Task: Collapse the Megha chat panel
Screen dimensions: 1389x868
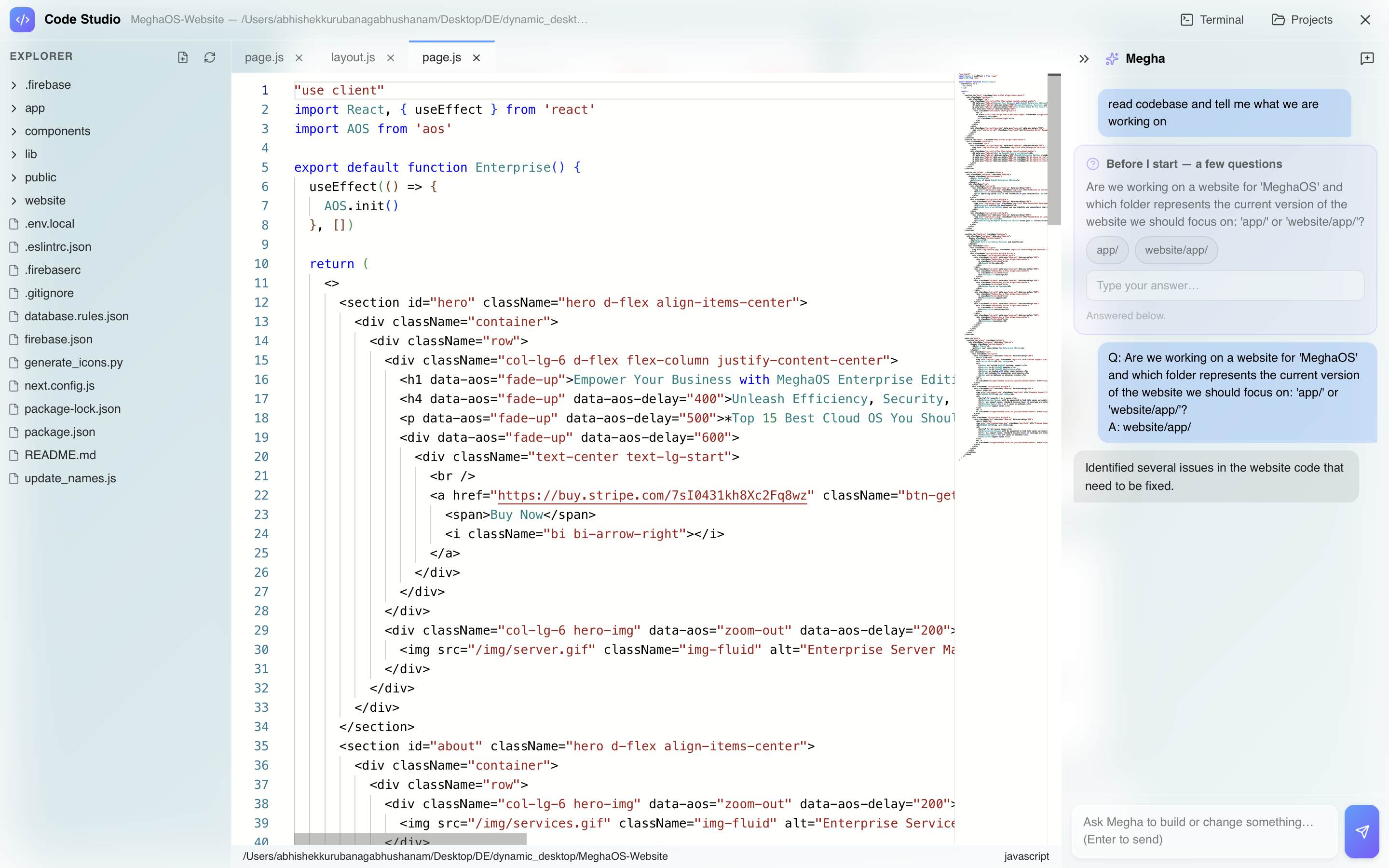Action: 1084,58
